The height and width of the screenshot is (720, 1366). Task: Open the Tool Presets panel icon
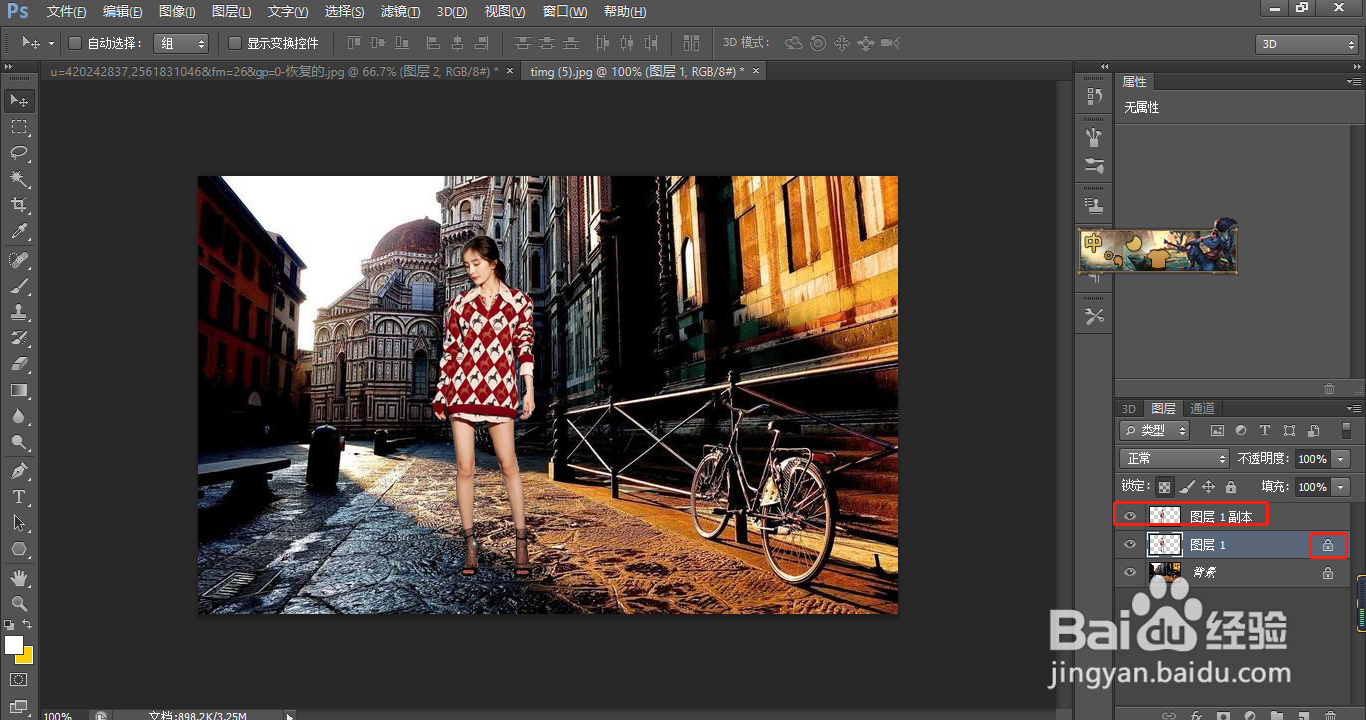click(x=1094, y=316)
